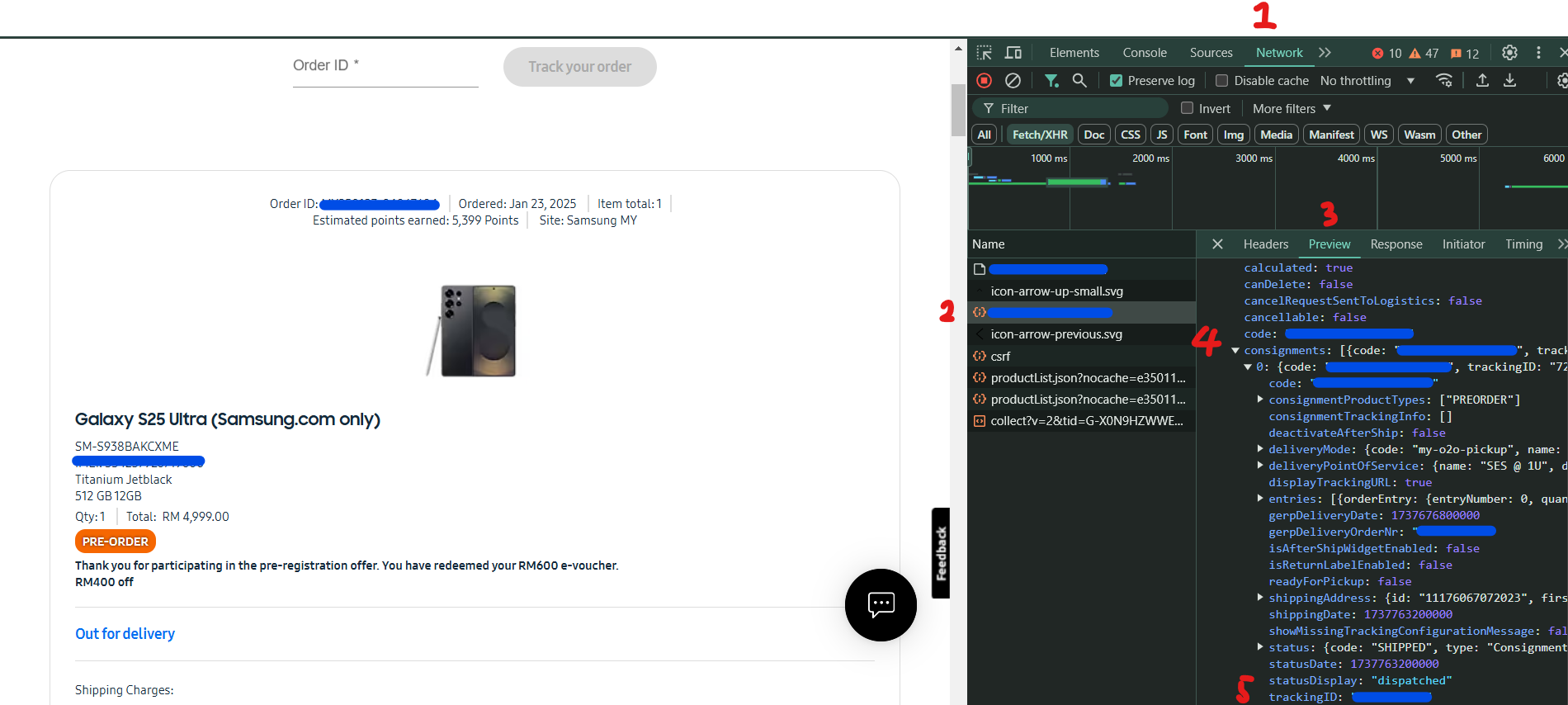The height and width of the screenshot is (705, 1568).
Task: Open the chat bubble button
Action: tap(881, 605)
